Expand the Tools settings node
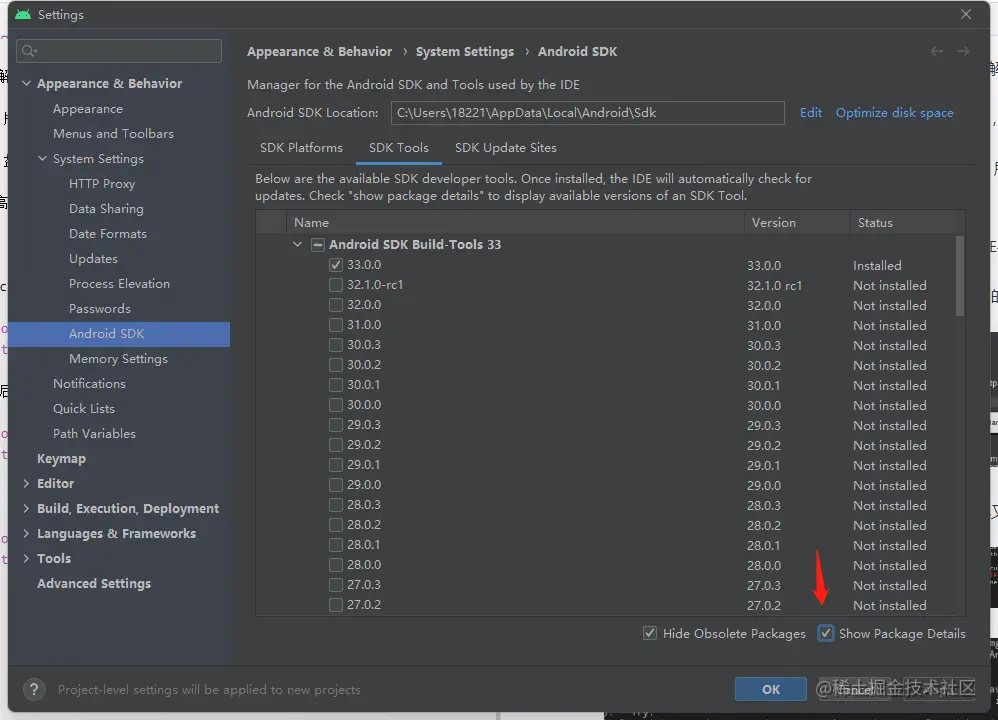998x720 pixels. coord(26,558)
